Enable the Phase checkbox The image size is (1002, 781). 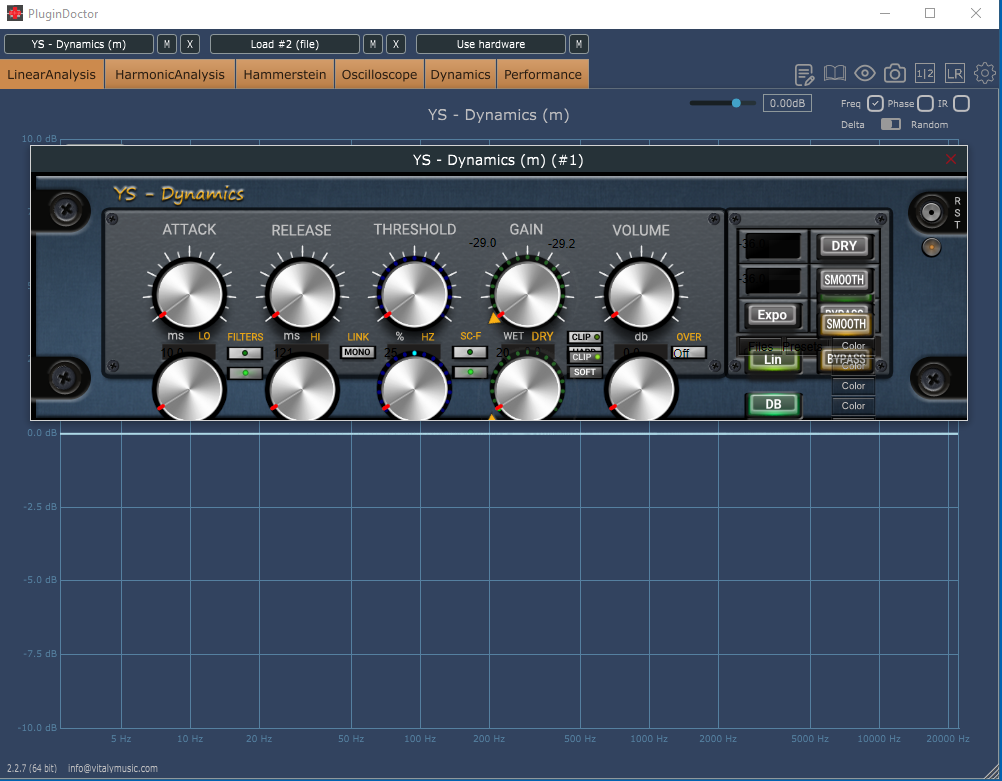[x=925, y=104]
